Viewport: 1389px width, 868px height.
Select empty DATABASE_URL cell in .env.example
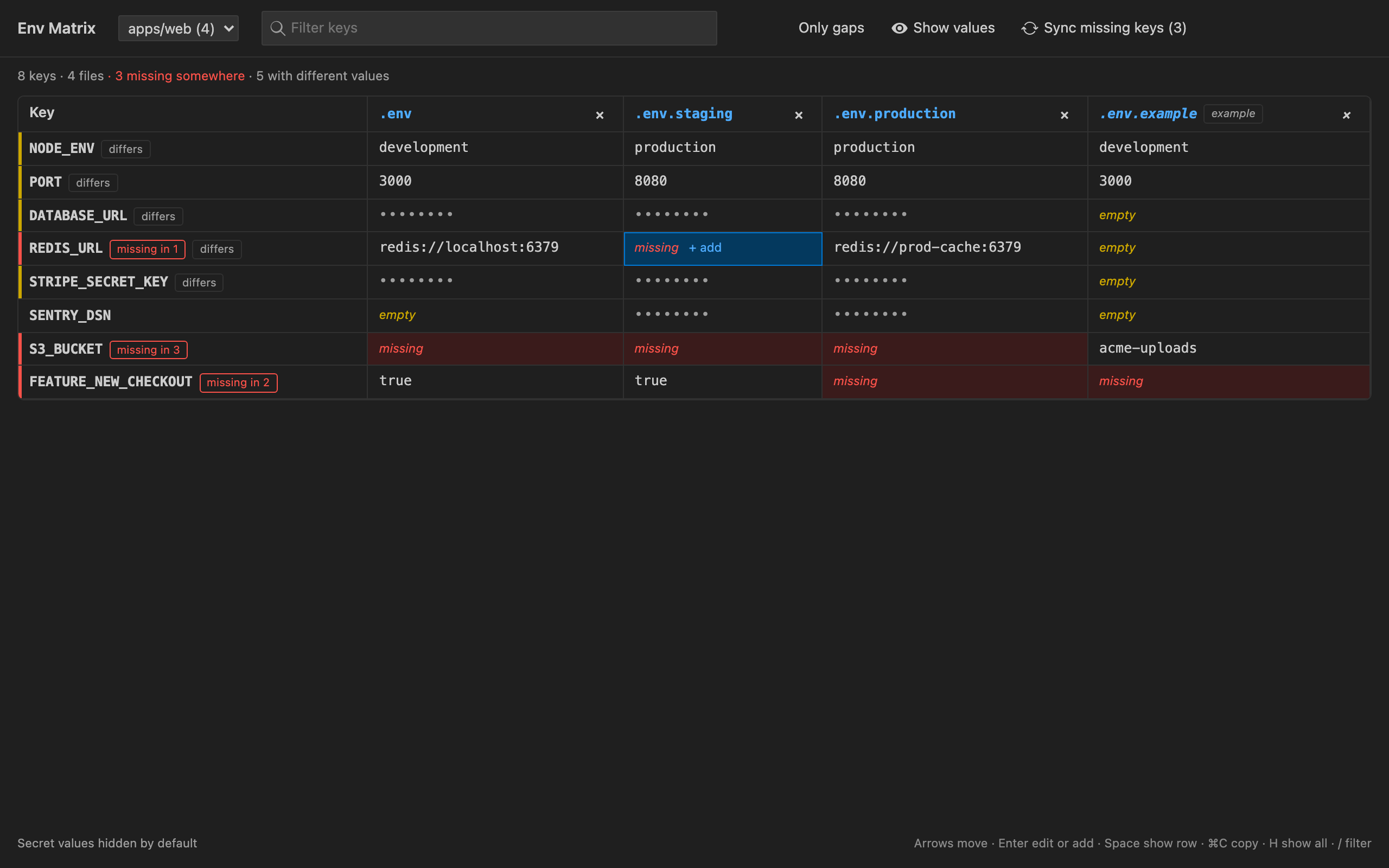point(1229,215)
